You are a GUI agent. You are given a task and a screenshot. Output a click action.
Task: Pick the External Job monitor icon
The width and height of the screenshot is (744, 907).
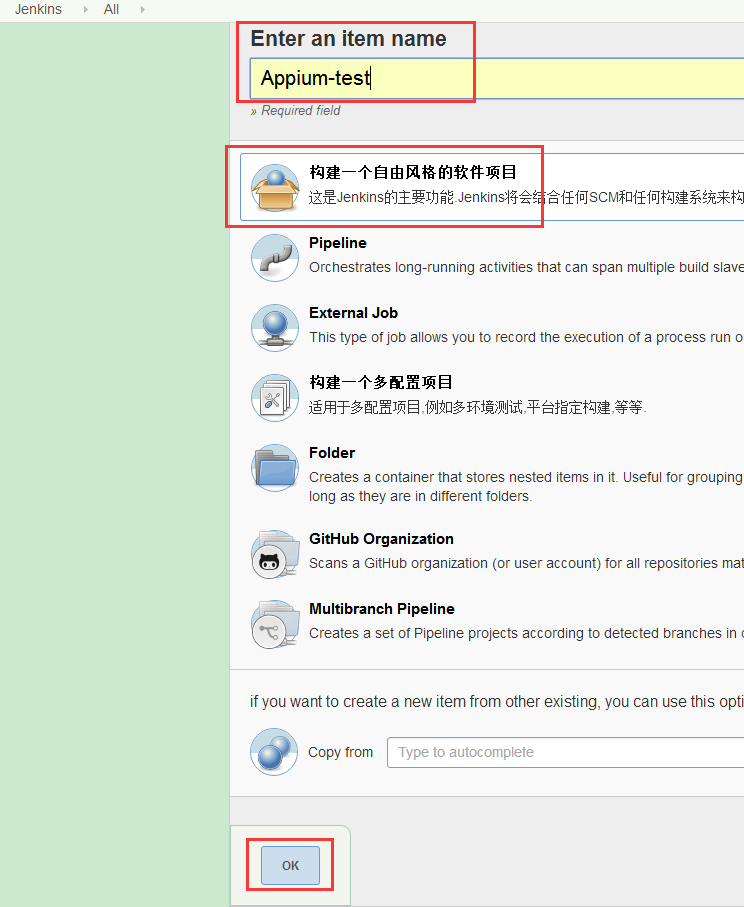[275, 328]
